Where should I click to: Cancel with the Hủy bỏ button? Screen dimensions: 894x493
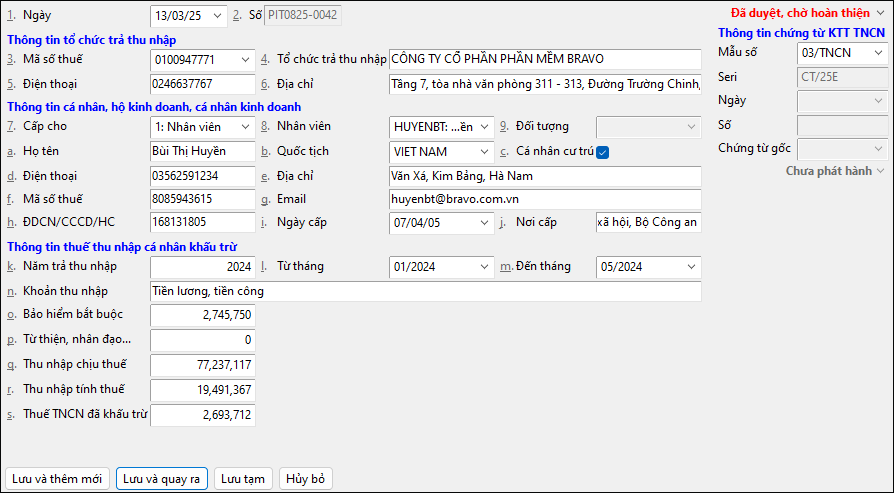click(x=305, y=479)
